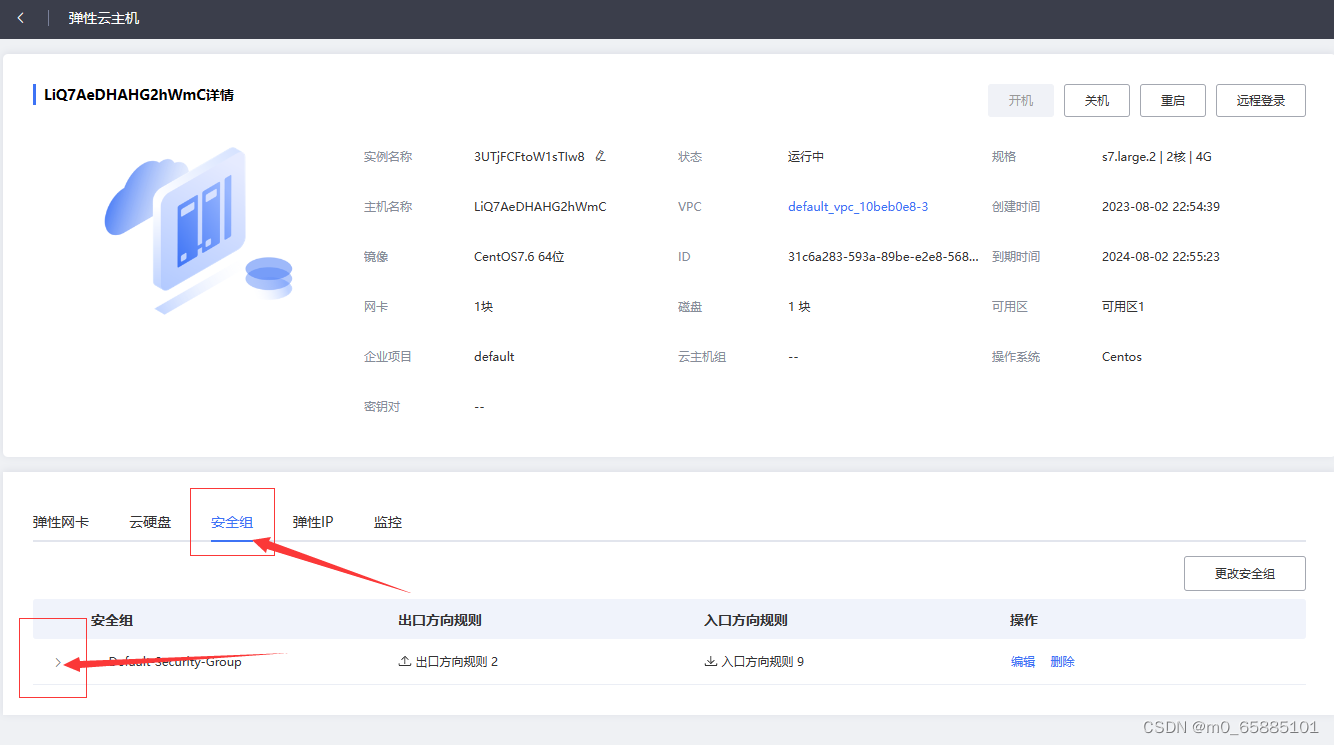Open 远程登录 remote login

(x=1261, y=101)
